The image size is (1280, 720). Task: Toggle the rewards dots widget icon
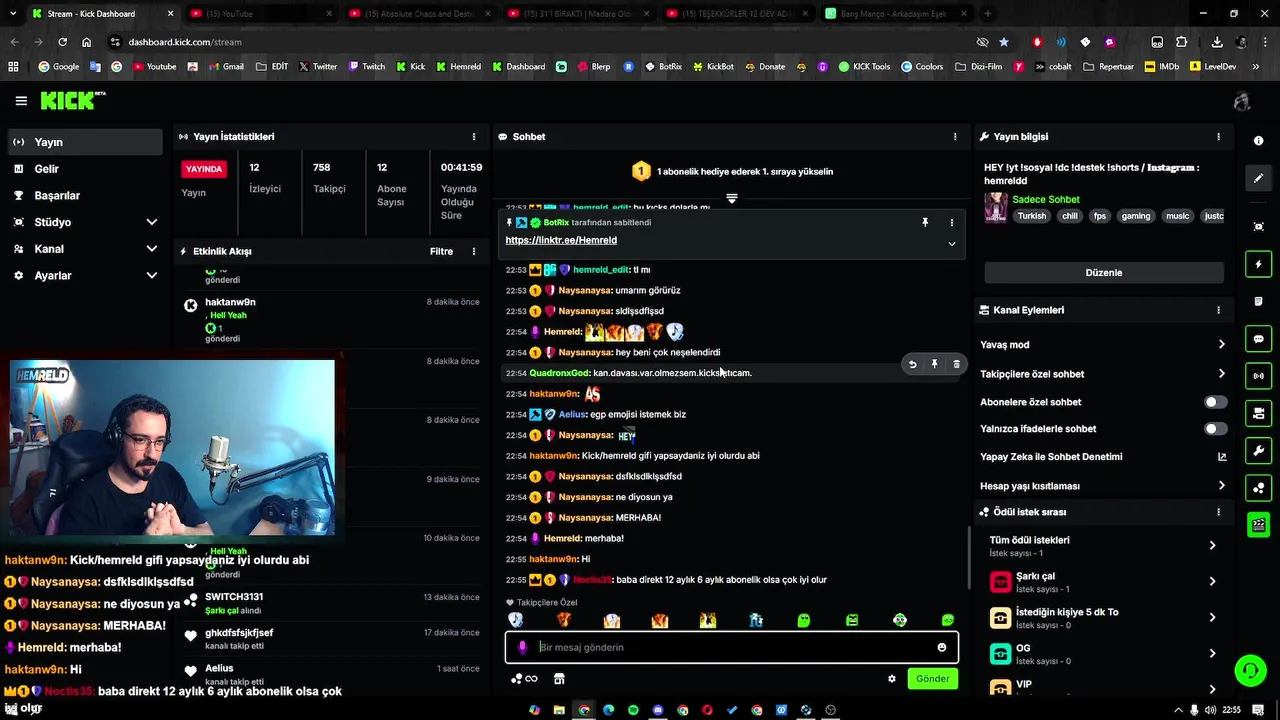[x=1259, y=487]
